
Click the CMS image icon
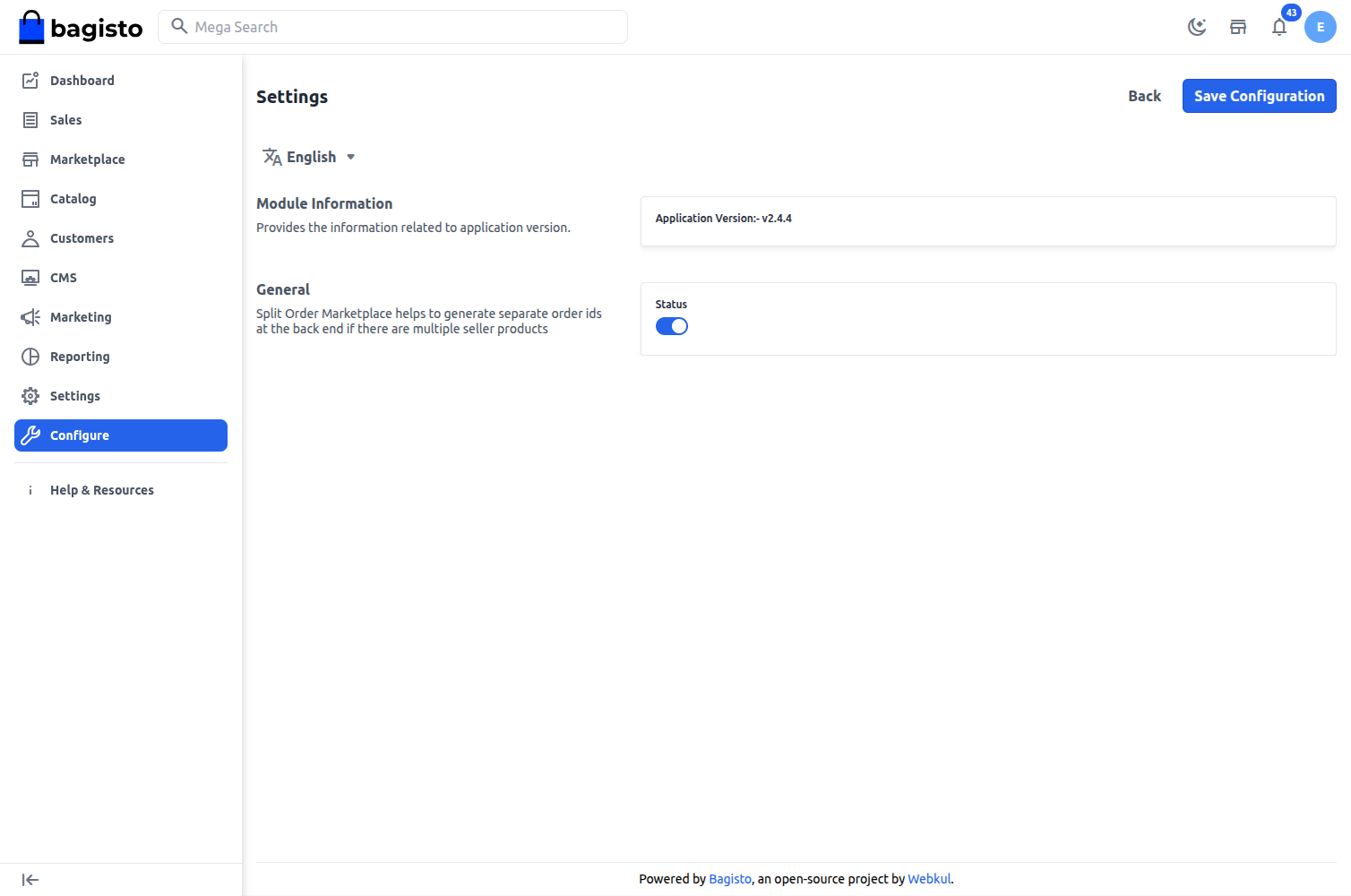pyautogui.click(x=30, y=278)
